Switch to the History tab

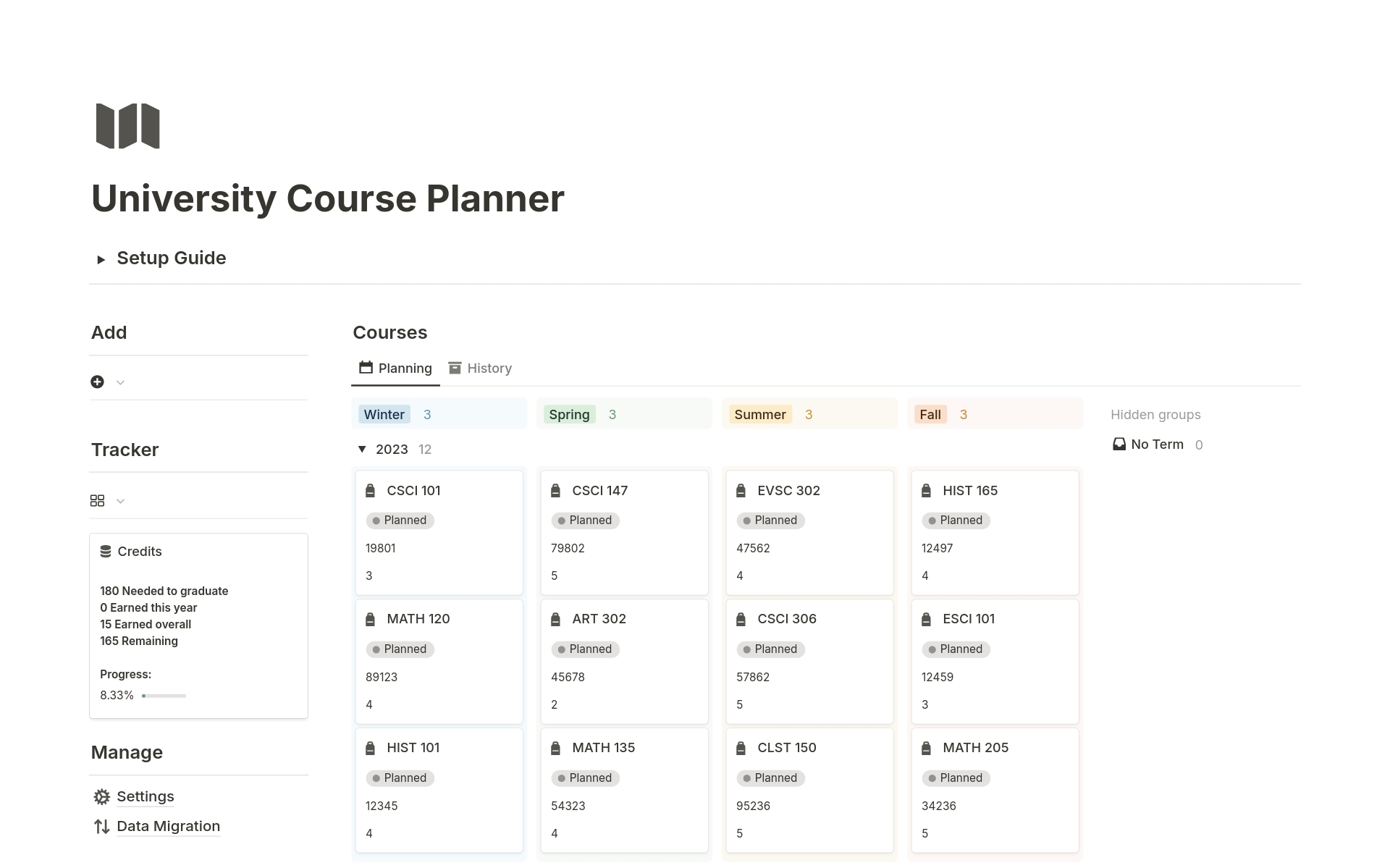[x=490, y=367]
